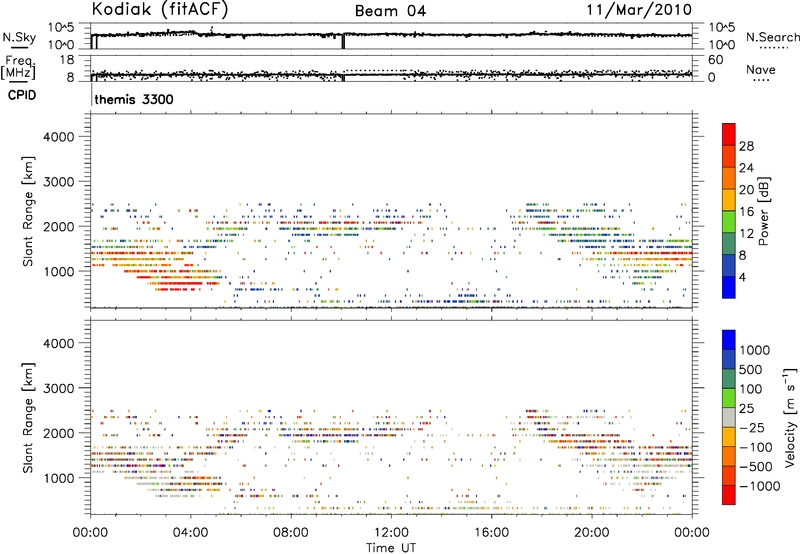Click the '100' label on velocity colorbar
800x554 pixels.
tap(750, 389)
